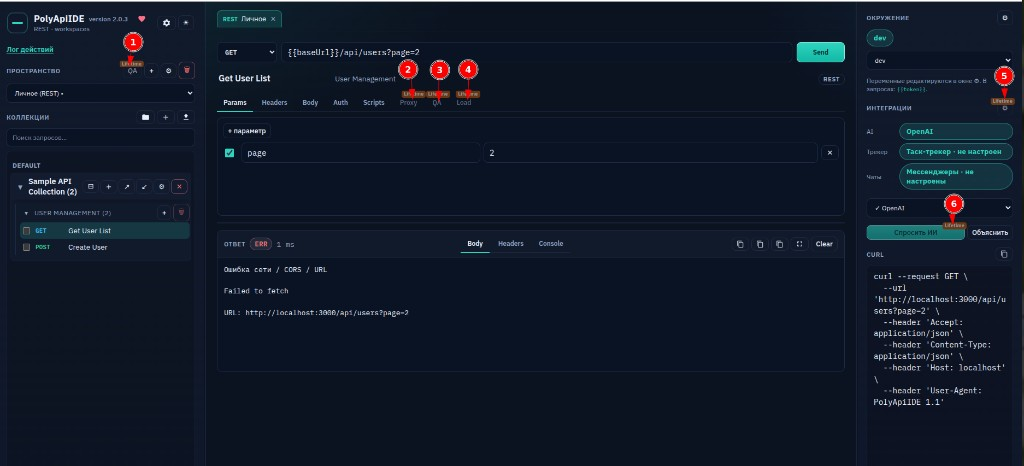Tick the checkbox beside Create User
Screen dimensions: 1024x466
click(x=27, y=247)
